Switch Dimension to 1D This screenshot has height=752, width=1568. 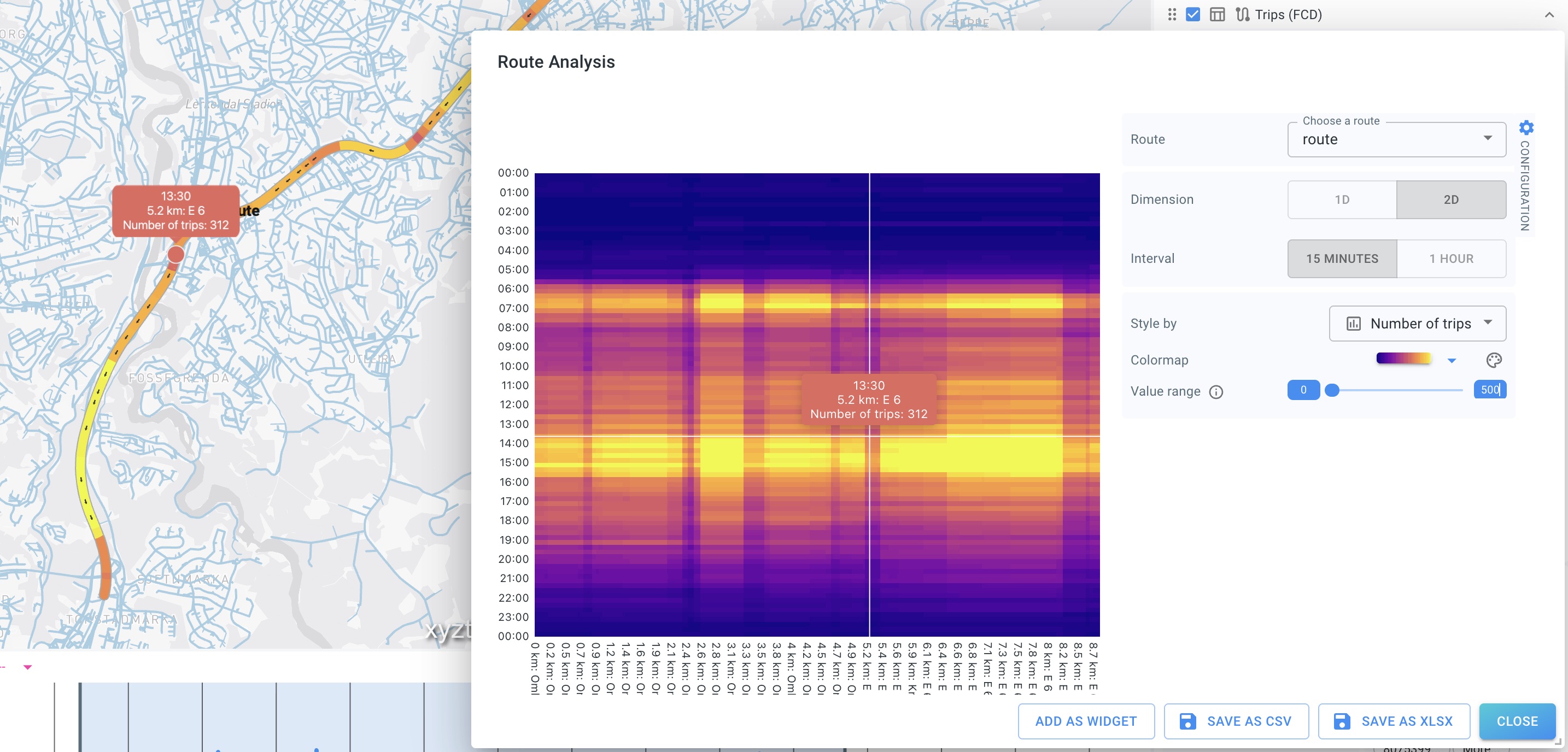[x=1342, y=199]
